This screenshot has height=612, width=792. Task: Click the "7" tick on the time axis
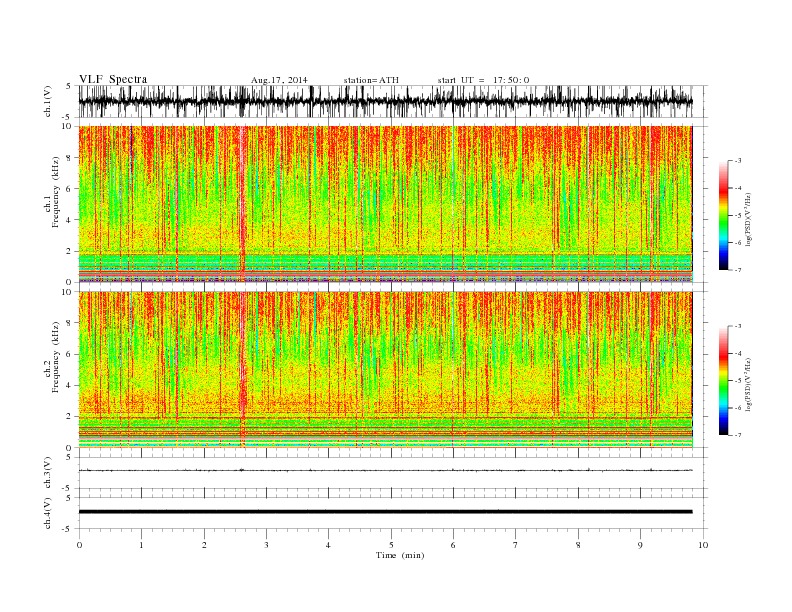[516, 545]
